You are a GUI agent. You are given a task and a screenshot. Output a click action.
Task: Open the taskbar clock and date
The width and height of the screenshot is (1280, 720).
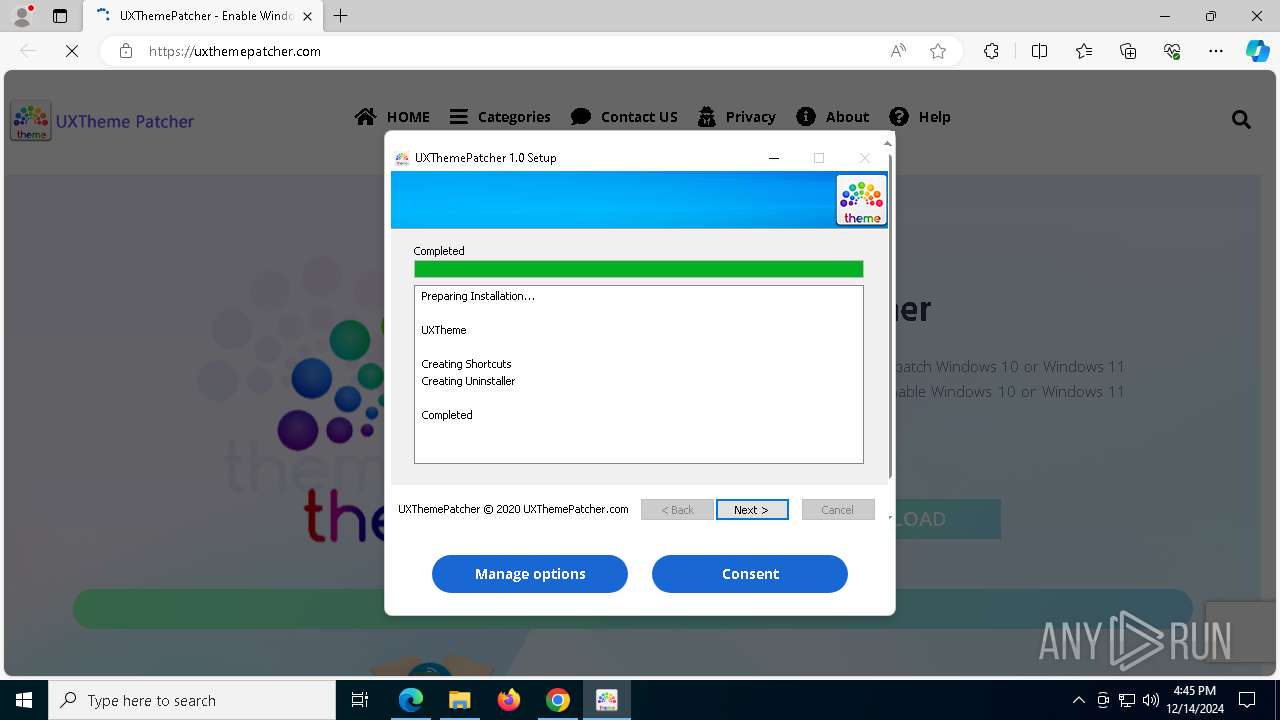(1194, 700)
